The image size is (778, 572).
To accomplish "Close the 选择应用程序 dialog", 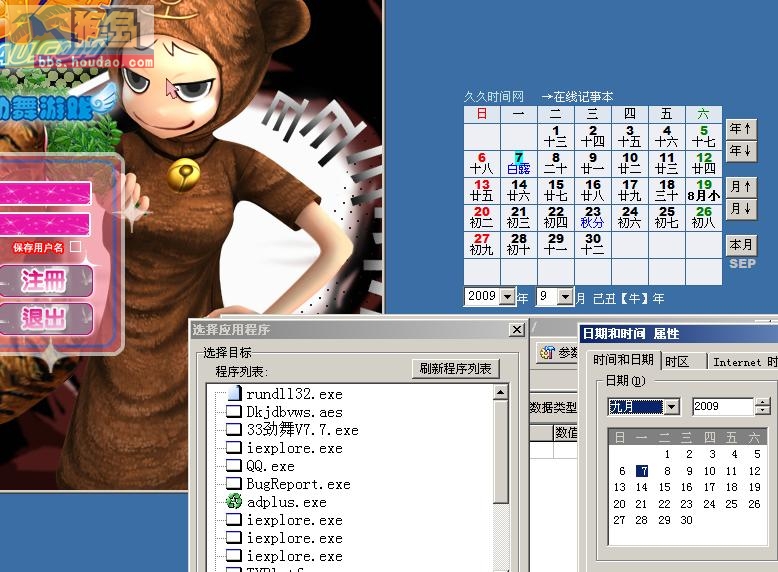I will [517, 329].
